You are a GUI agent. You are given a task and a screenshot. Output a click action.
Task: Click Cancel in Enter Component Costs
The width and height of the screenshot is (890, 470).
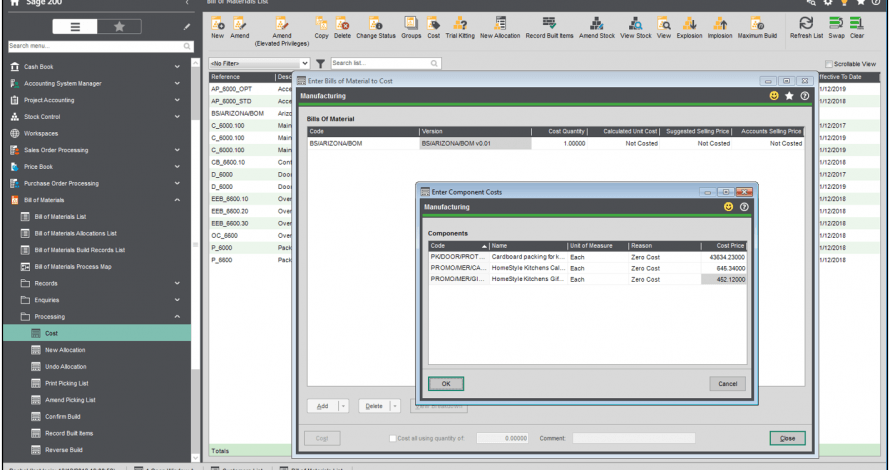coord(727,384)
